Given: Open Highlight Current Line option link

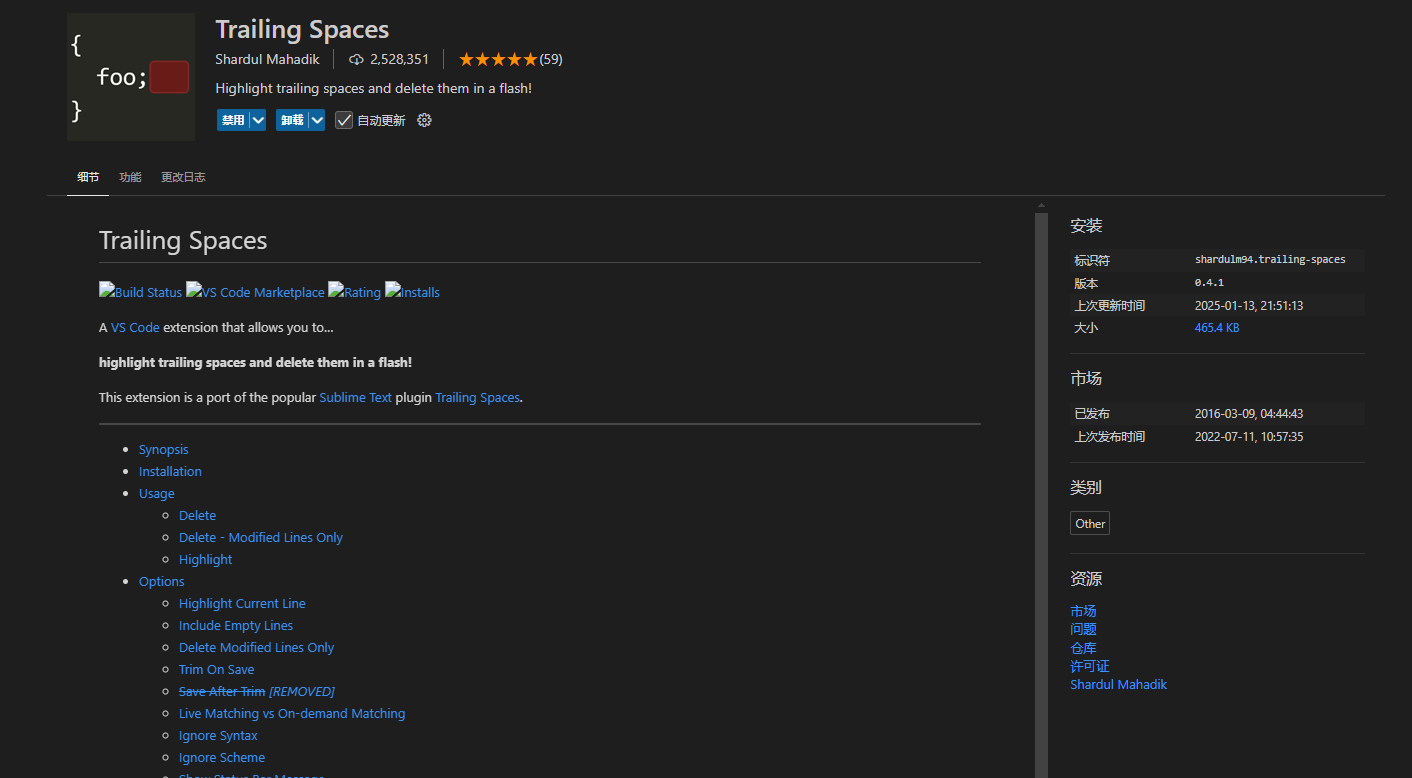Looking at the screenshot, I should pos(242,603).
